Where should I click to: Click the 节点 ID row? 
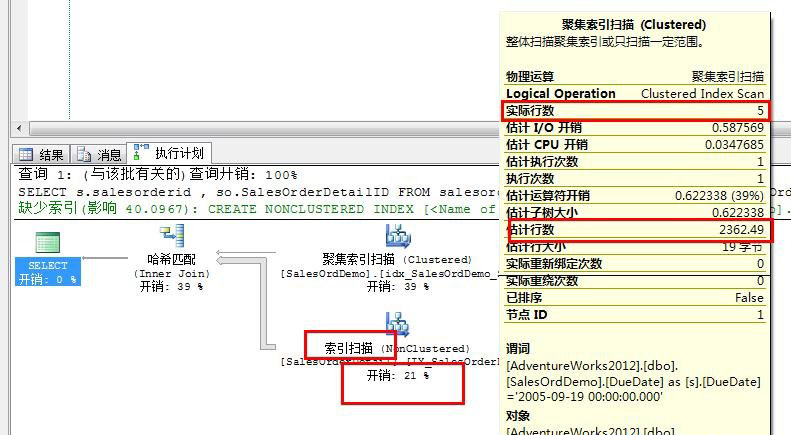[x=635, y=315]
